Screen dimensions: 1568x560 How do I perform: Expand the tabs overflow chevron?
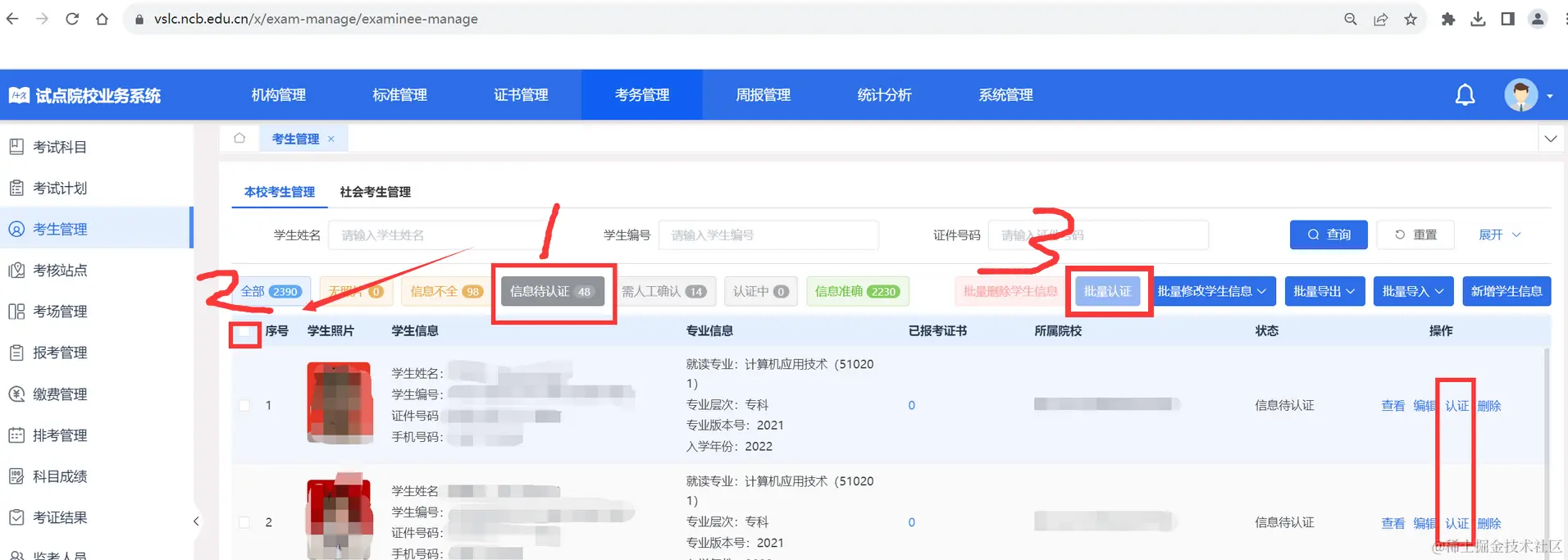[x=1551, y=139]
